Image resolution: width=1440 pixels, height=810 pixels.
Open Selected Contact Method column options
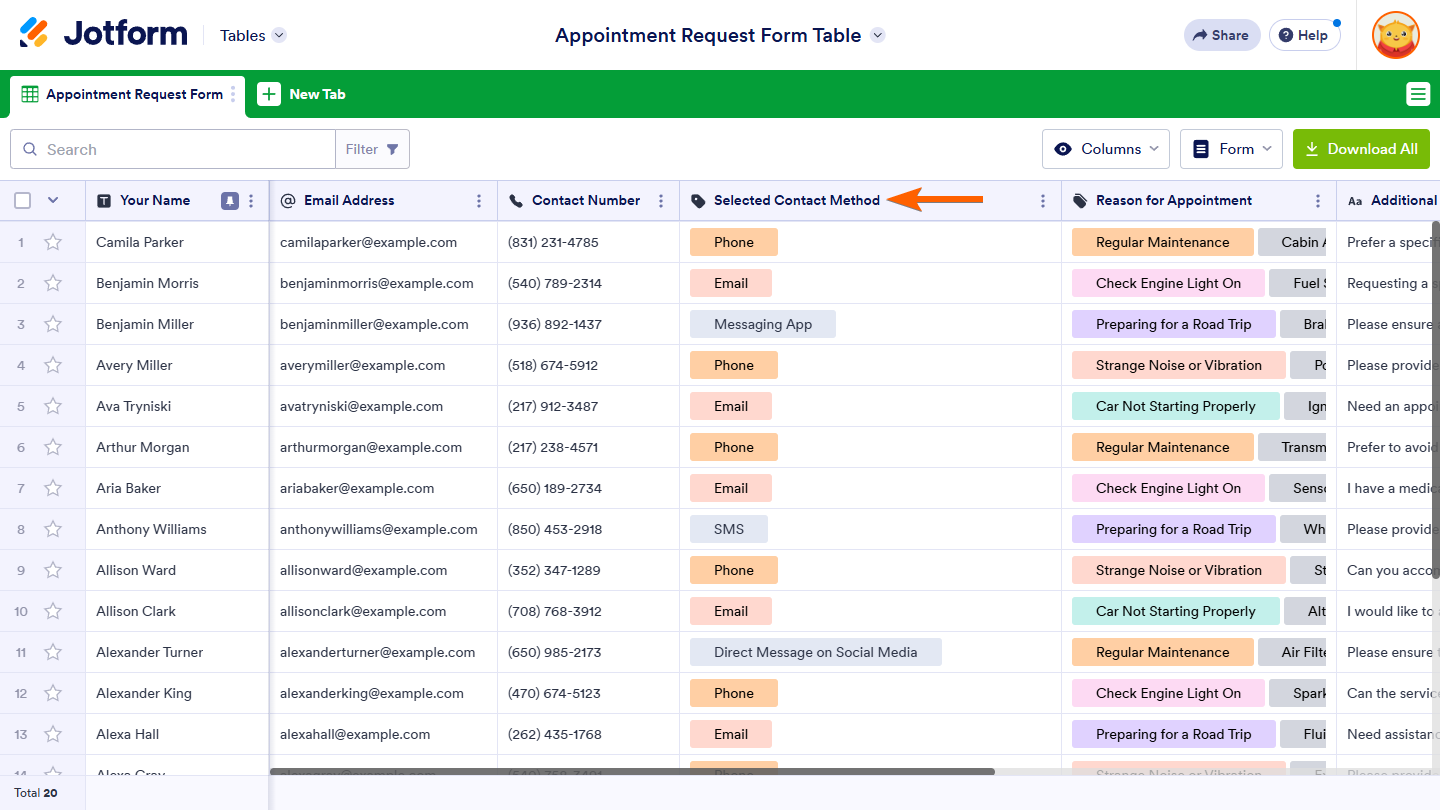tap(1043, 200)
